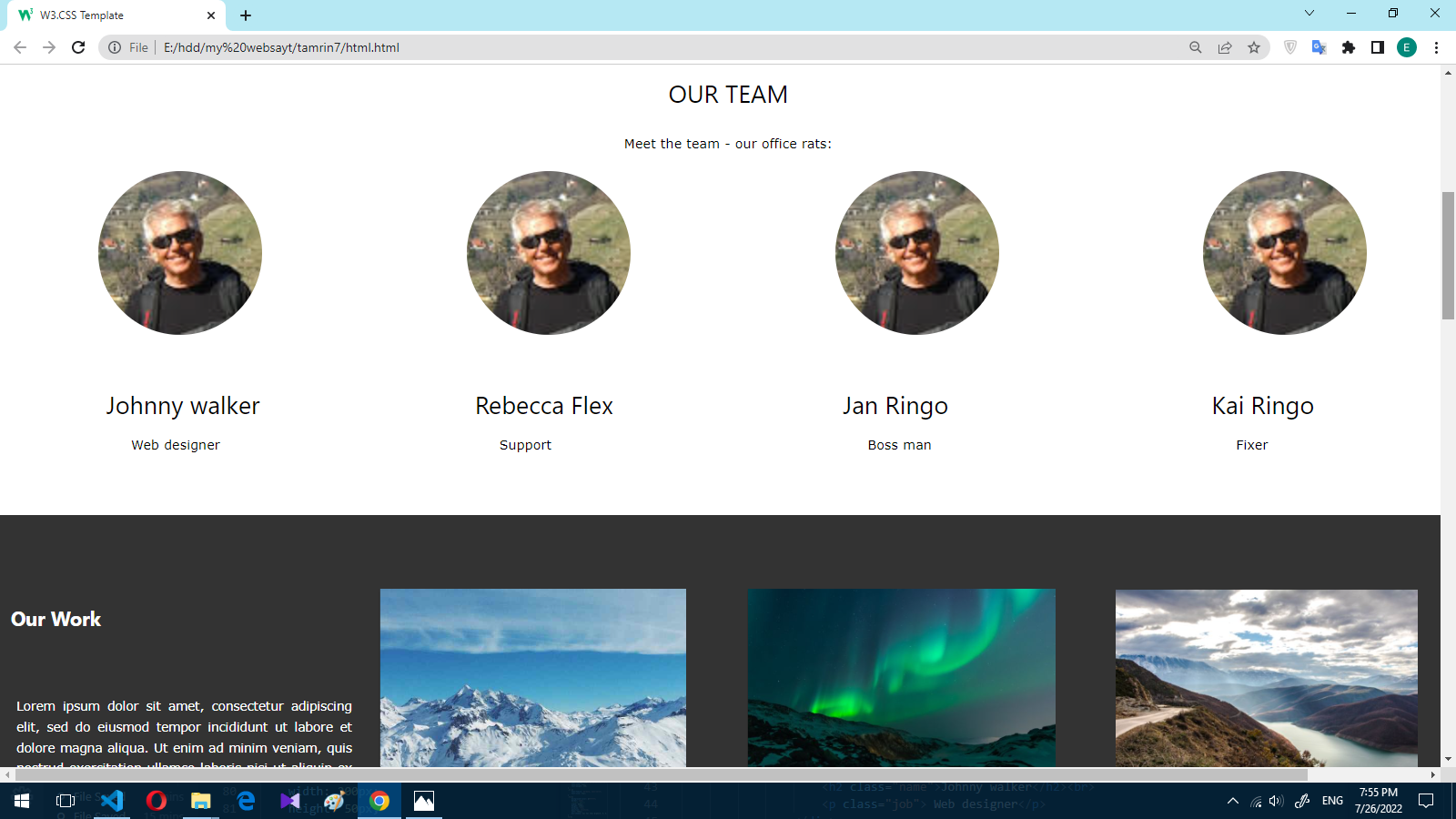
Task: Open the volume speaker tray icon
Action: pyautogui.click(x=1276, y=801)
